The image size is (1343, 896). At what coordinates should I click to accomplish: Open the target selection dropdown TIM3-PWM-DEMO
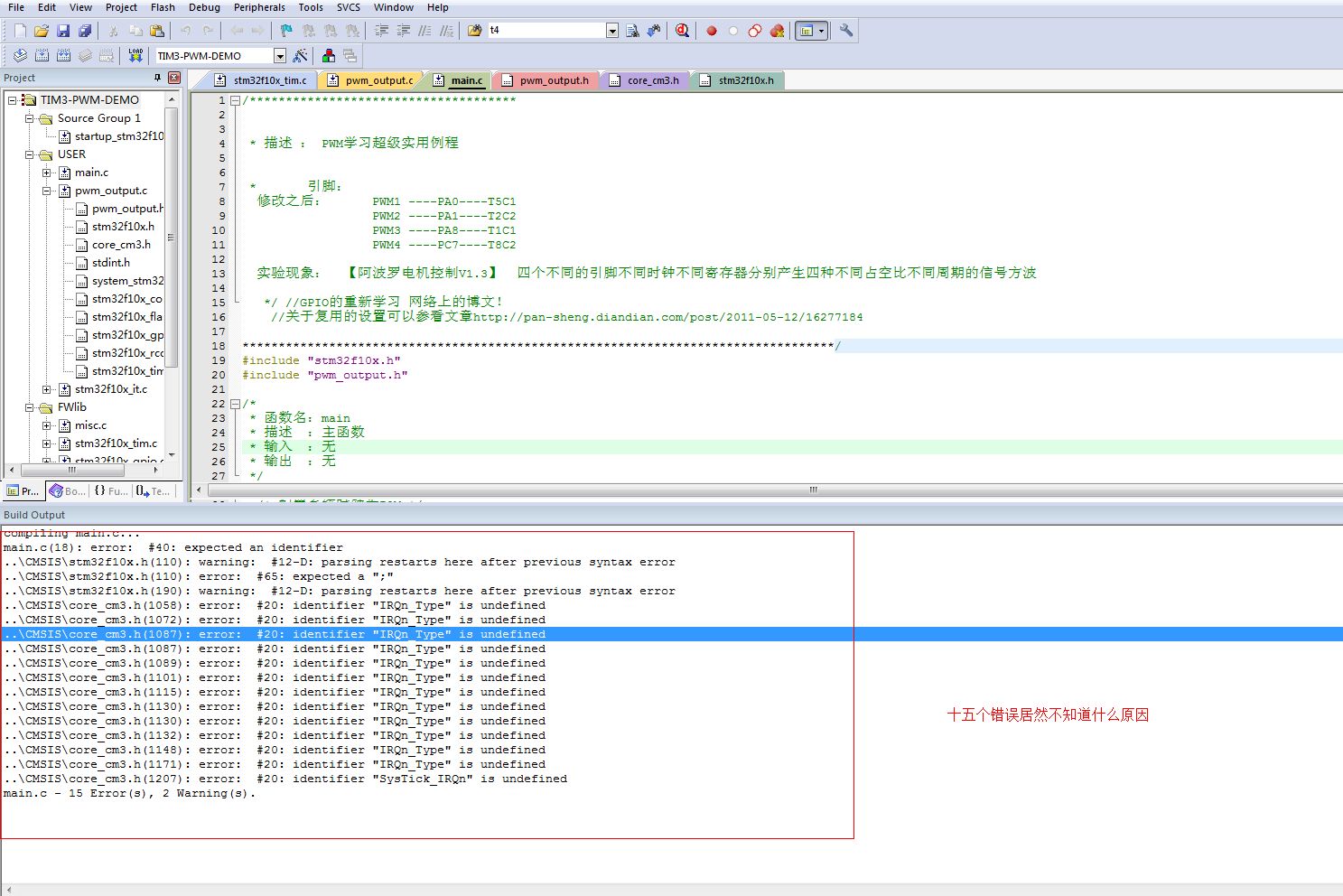point(280,56)
